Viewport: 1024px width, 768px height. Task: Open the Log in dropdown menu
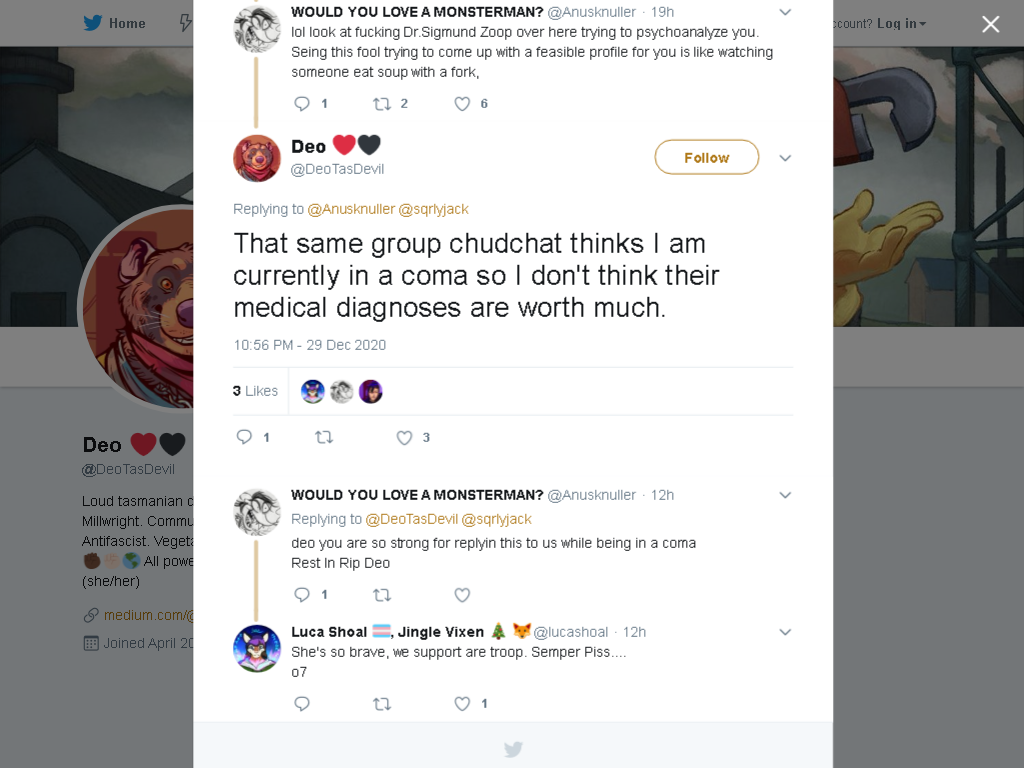coord(901,24)
